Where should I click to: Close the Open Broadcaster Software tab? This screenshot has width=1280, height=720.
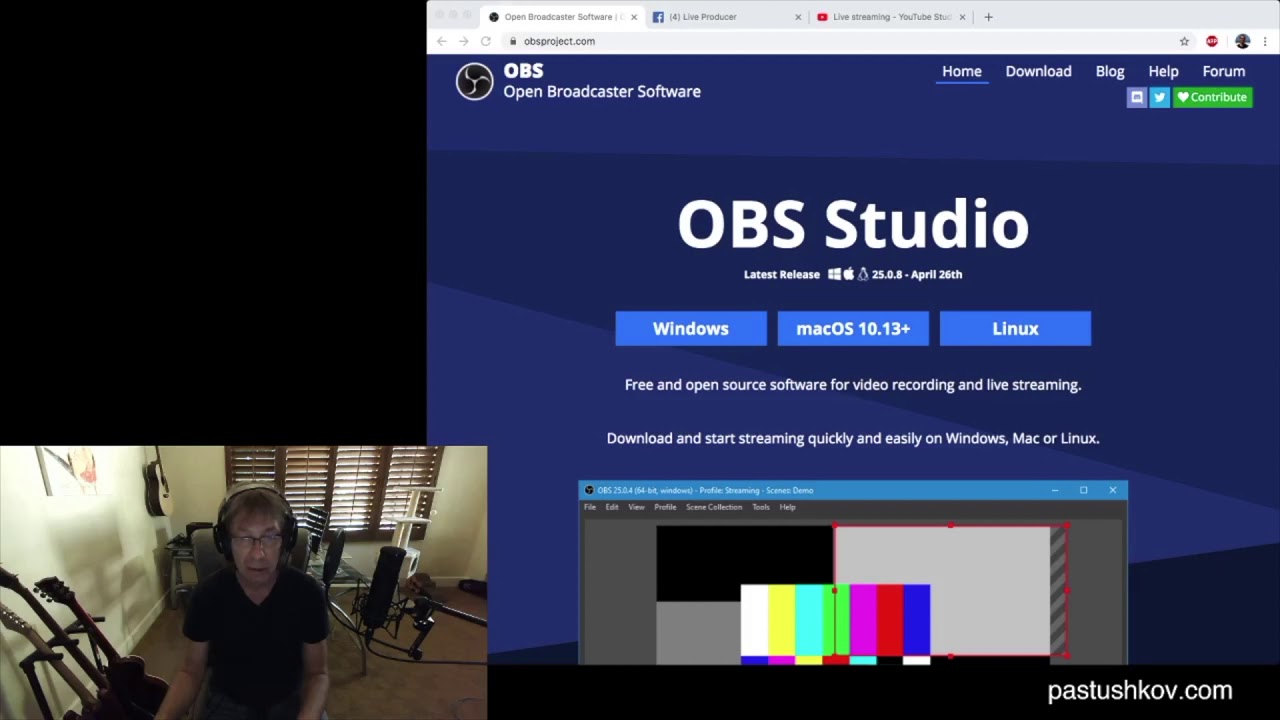pyautogui.click(x=633, y=17)
